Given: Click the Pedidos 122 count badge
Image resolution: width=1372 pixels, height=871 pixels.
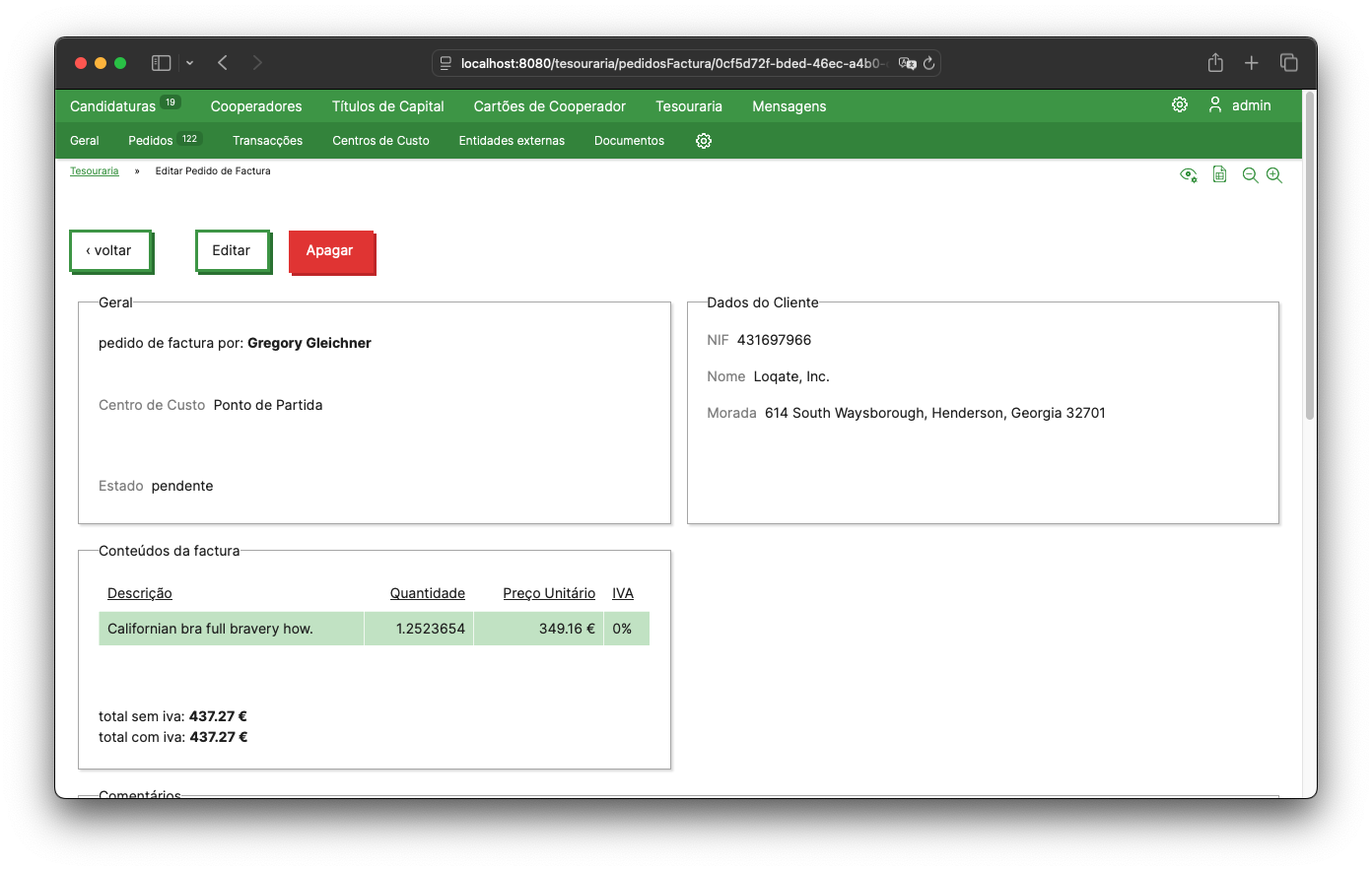Looking at the screenshot, I should 189,139.
